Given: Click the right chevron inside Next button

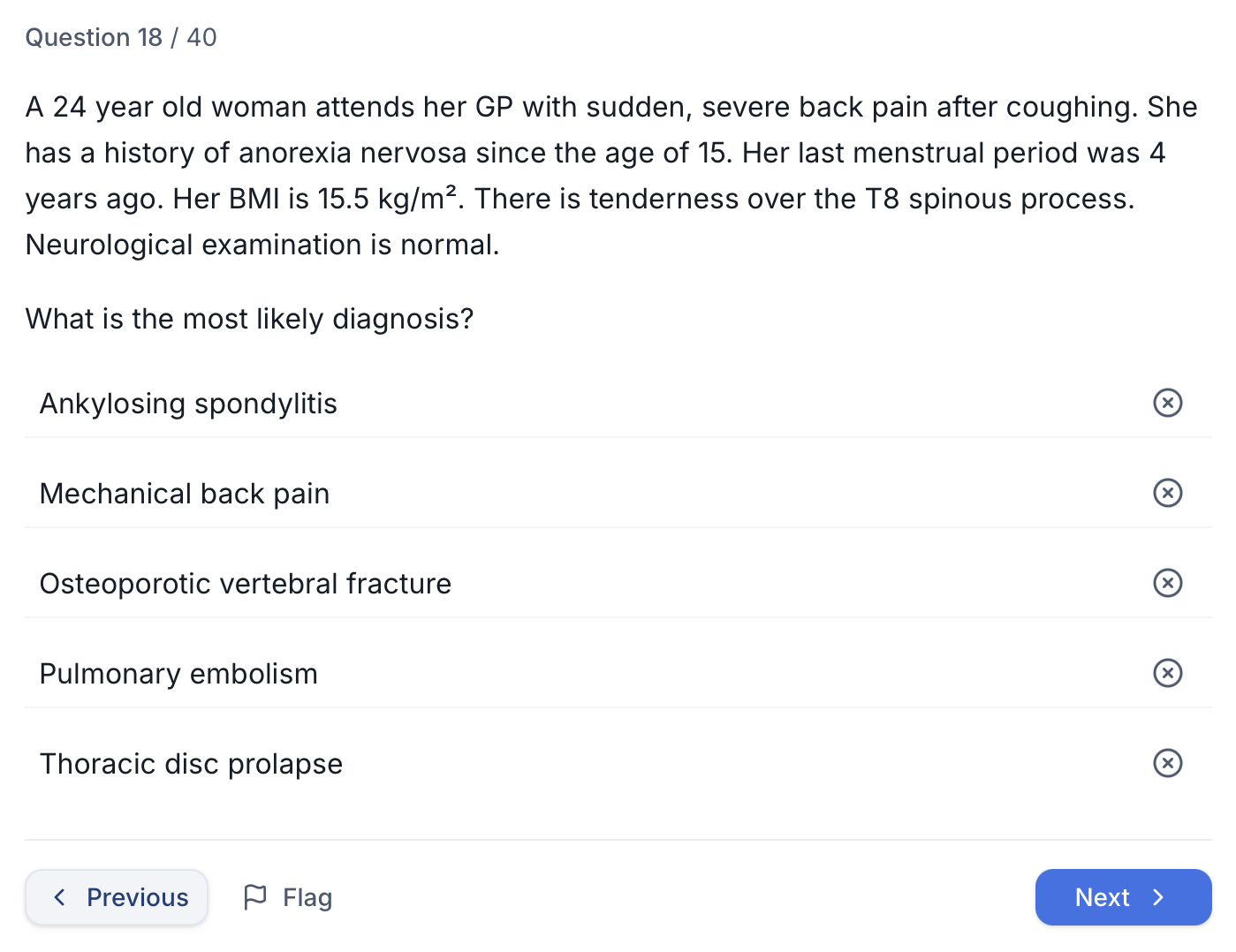Looking at the screenshot, I should 1158,896.
